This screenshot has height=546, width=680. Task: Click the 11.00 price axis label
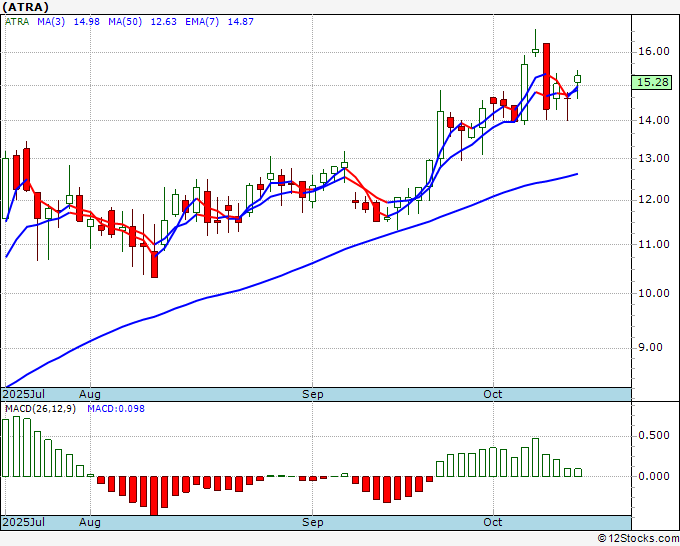pos(654,244)
